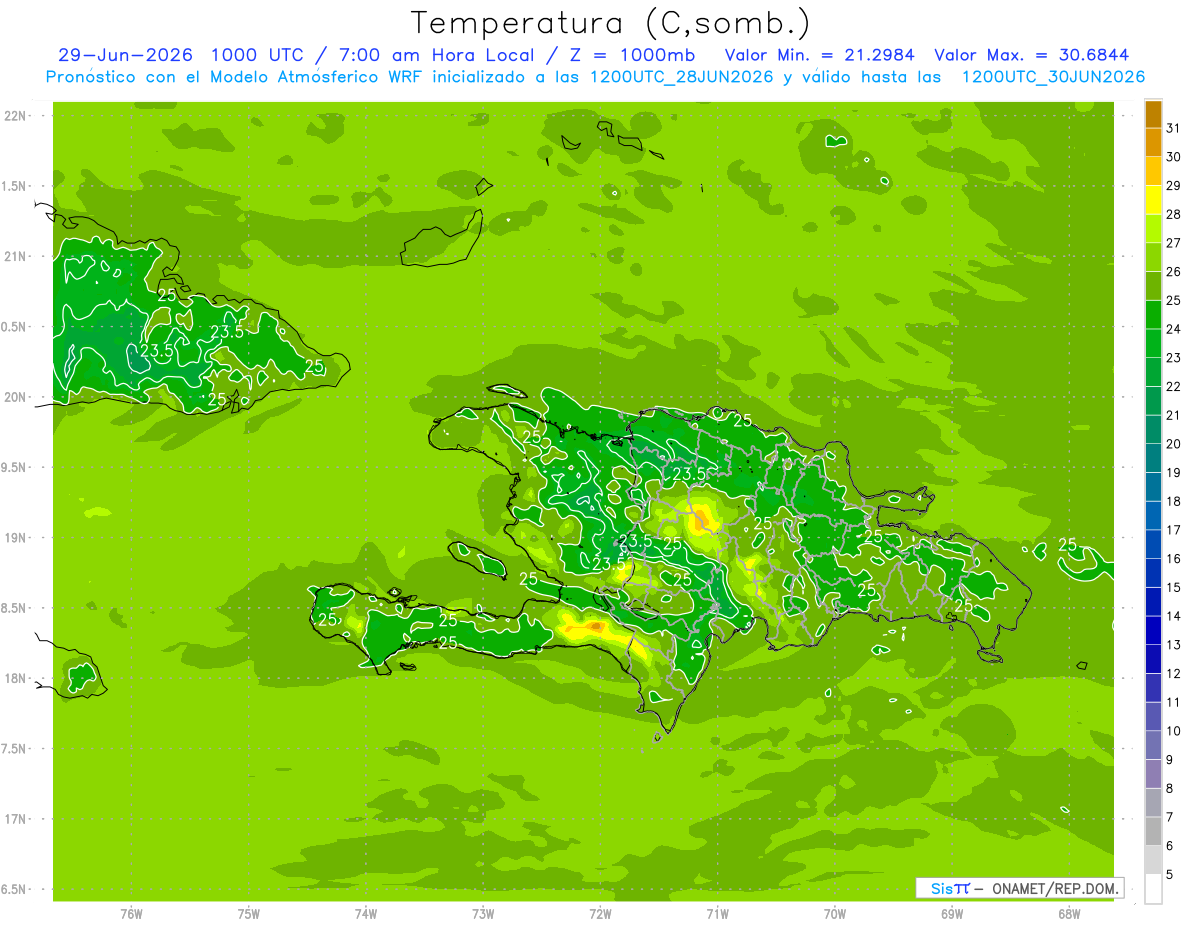Click the "31" label on the color scale

[x=1173, y=128]
